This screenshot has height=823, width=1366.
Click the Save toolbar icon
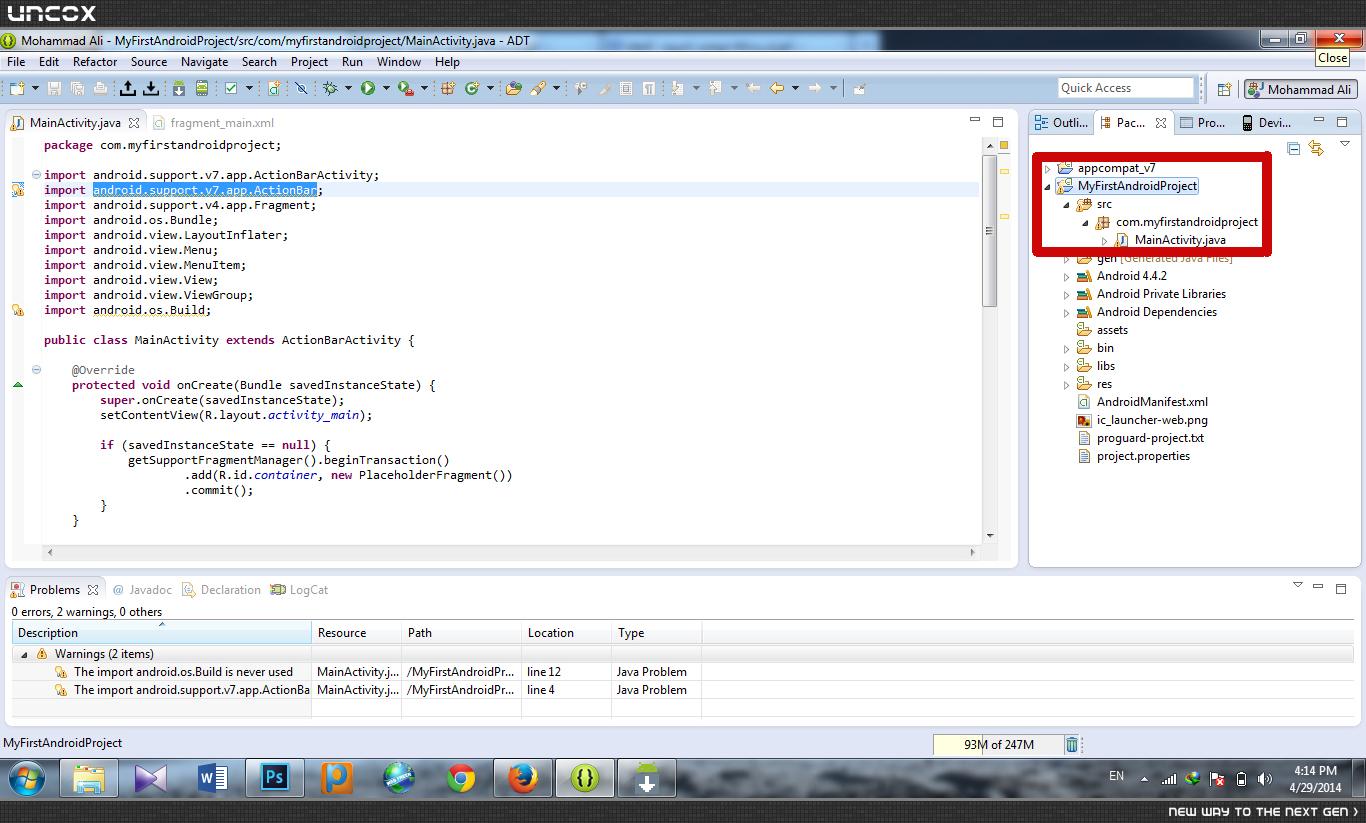55,88
